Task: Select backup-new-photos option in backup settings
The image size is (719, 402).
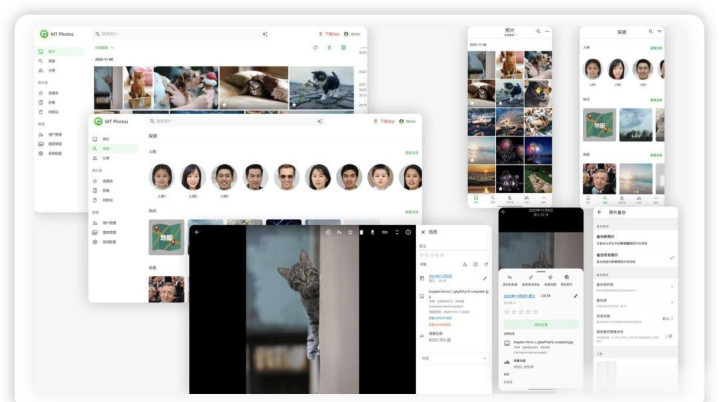Action: click(x=635, y=240)
